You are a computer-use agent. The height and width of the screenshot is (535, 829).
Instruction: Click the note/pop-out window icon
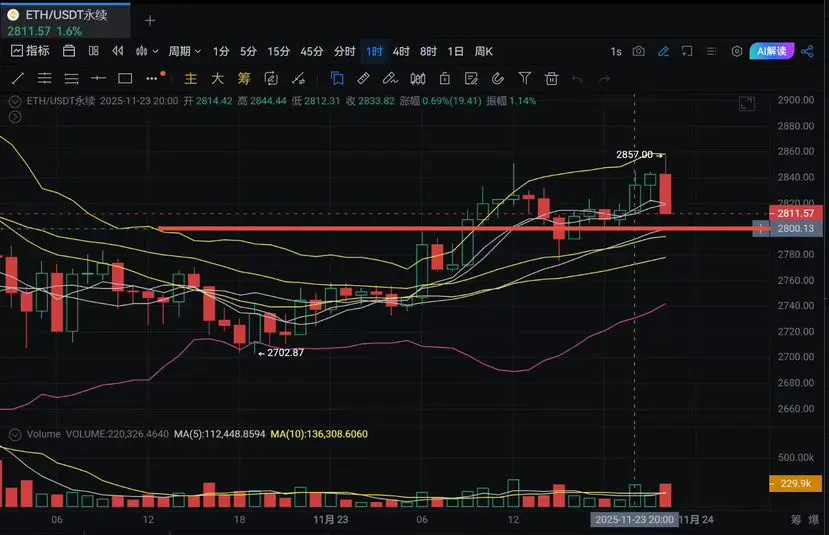(687, 51)
